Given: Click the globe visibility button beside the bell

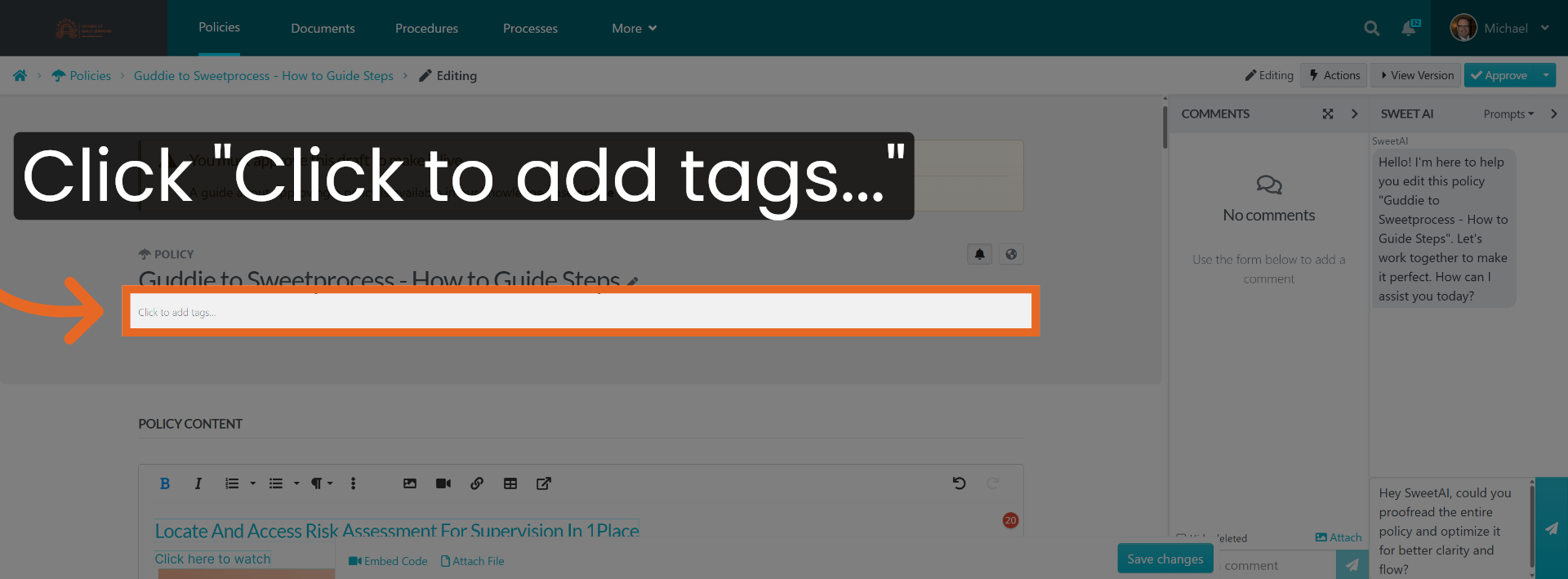Looking at the screenshot, I should tap(1011, 254).
